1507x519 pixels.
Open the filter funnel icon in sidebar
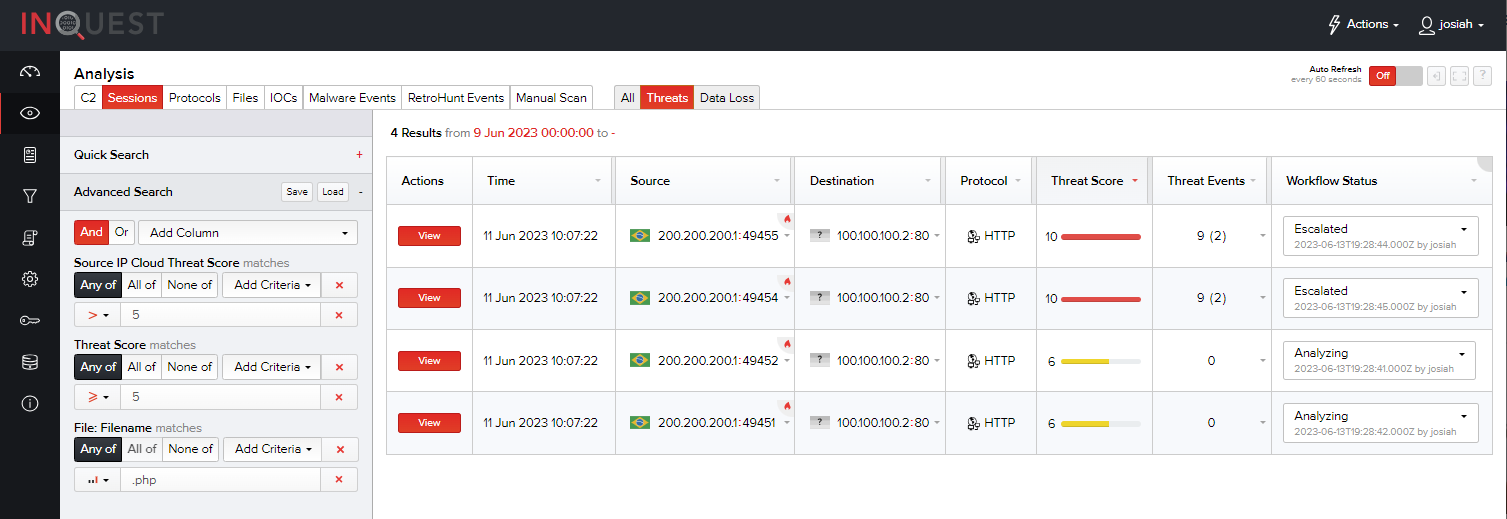(29, 196)
